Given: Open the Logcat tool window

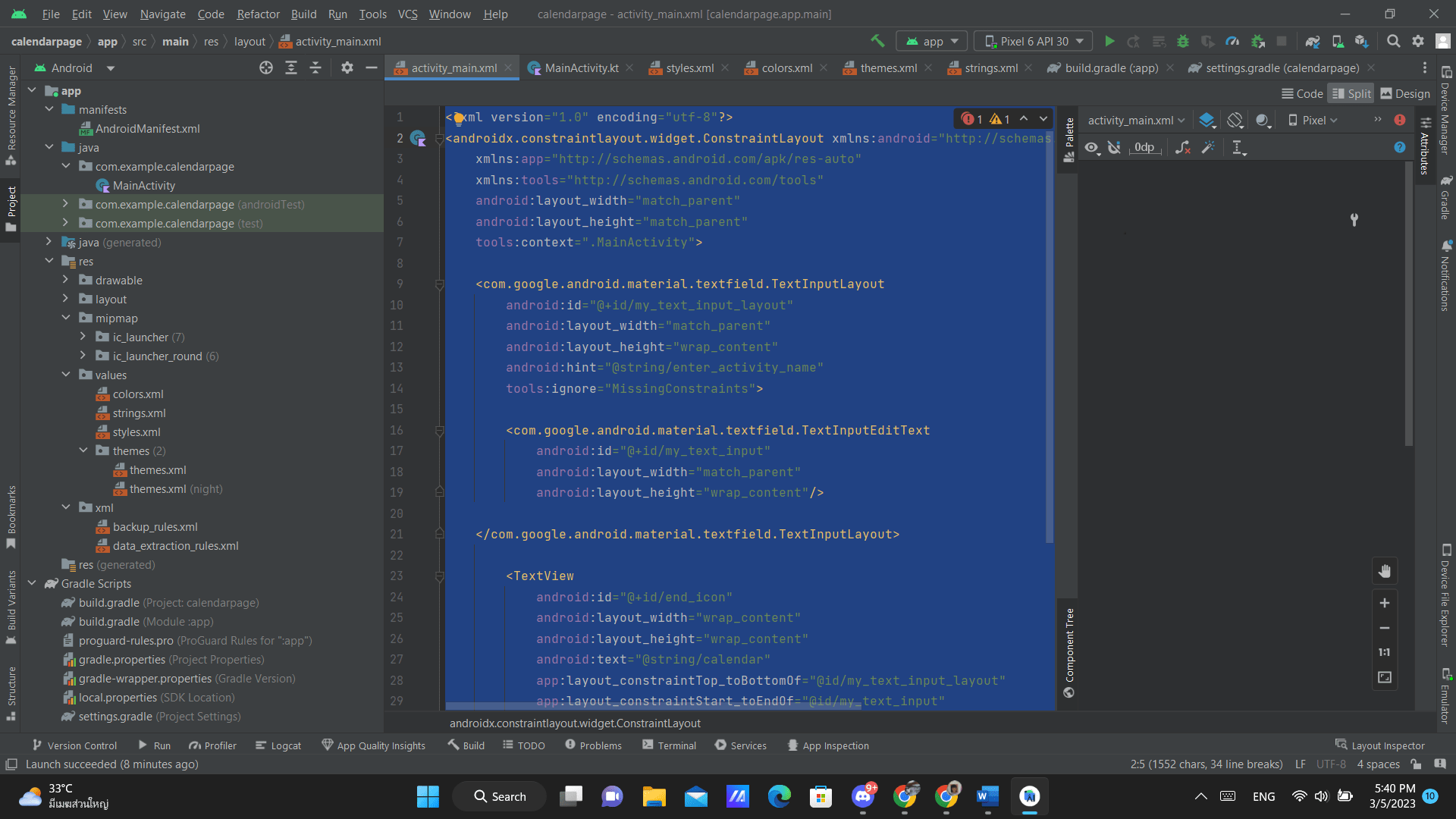Looking at the screenshot, I should click(x=278, y=745).
